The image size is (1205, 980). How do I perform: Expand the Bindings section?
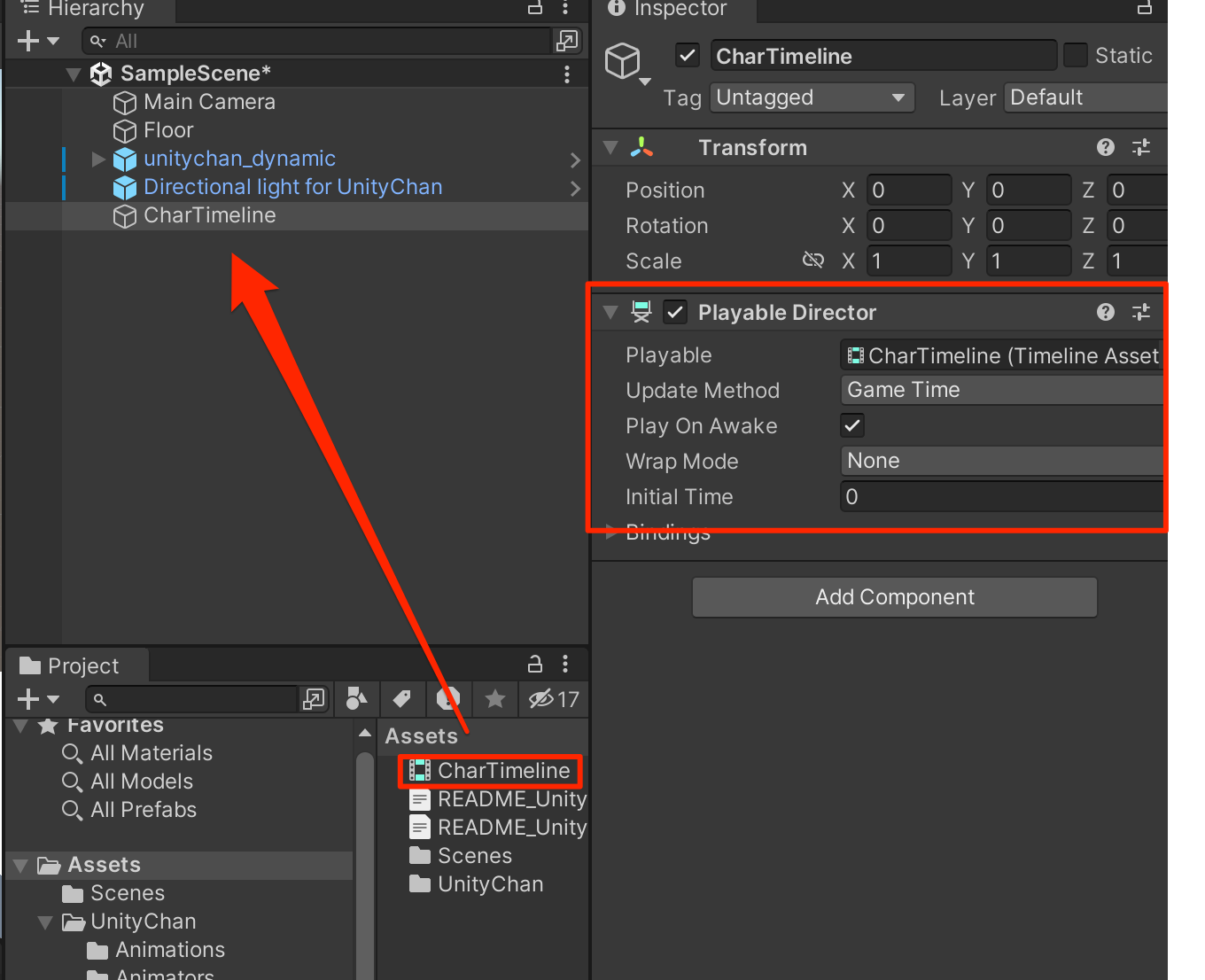pos(610,532)
